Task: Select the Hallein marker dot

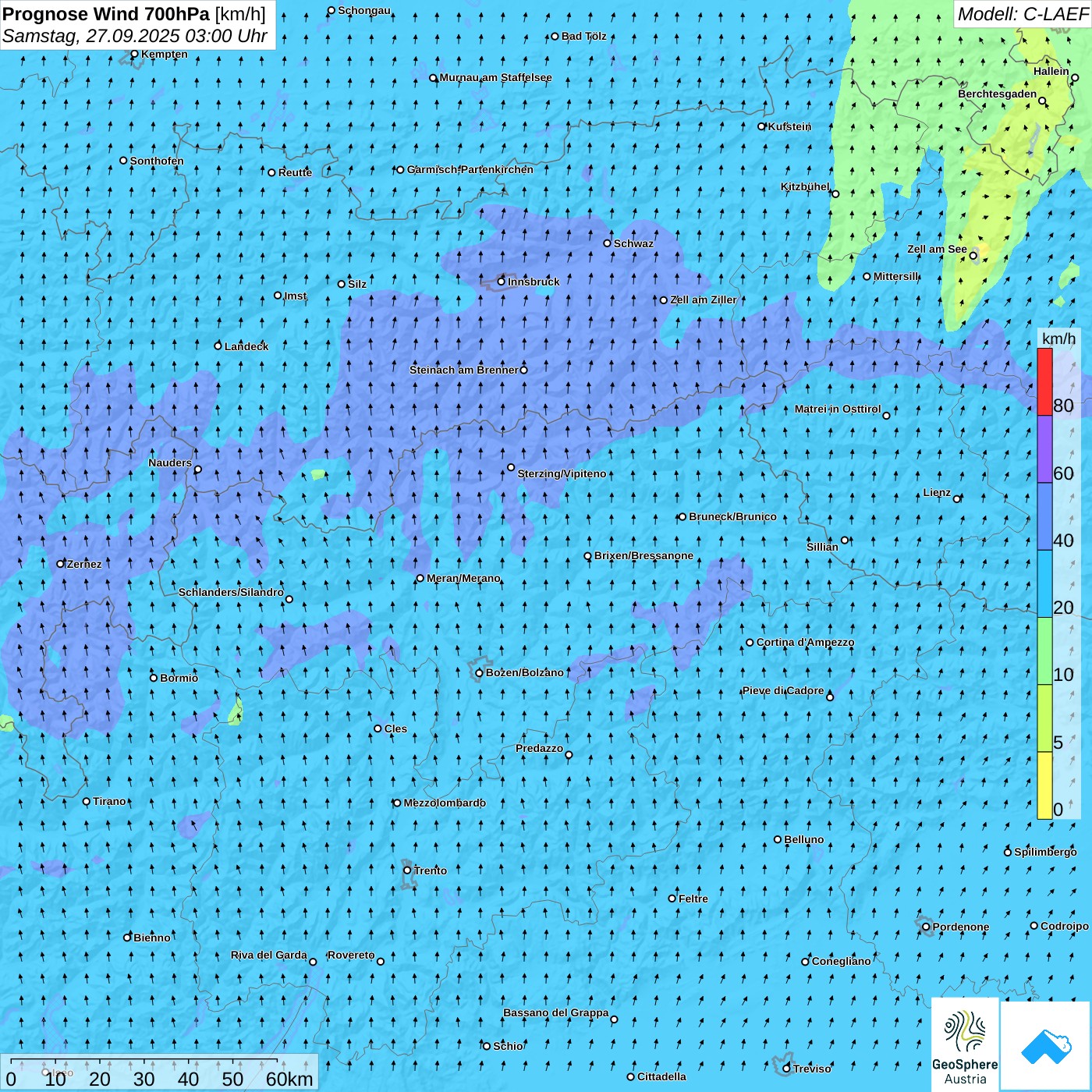Action: pyautogui.click(x=1075, y=78)
